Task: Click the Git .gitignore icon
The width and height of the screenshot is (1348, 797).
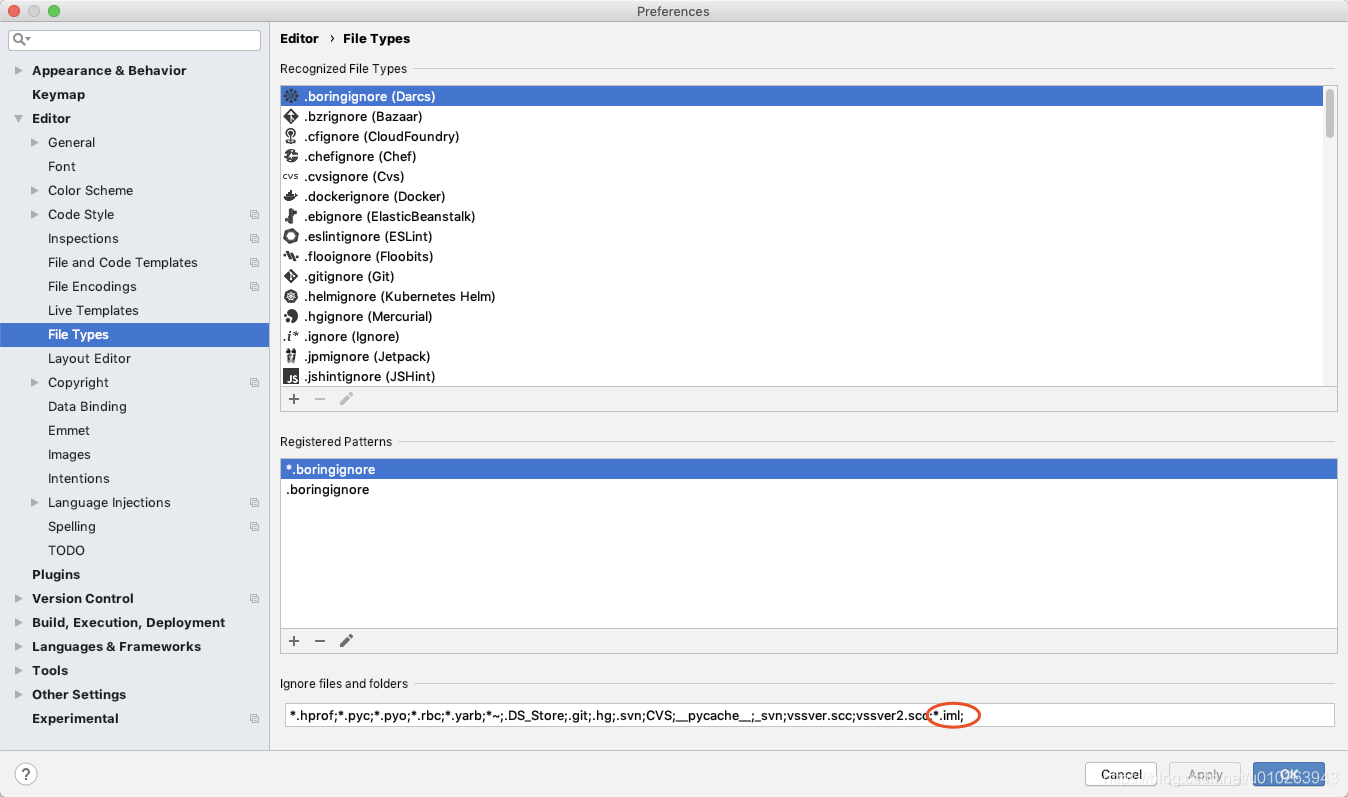Action: pos(291,276)
